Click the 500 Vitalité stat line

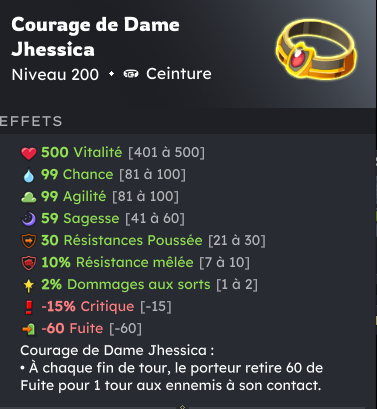[113, 152]
